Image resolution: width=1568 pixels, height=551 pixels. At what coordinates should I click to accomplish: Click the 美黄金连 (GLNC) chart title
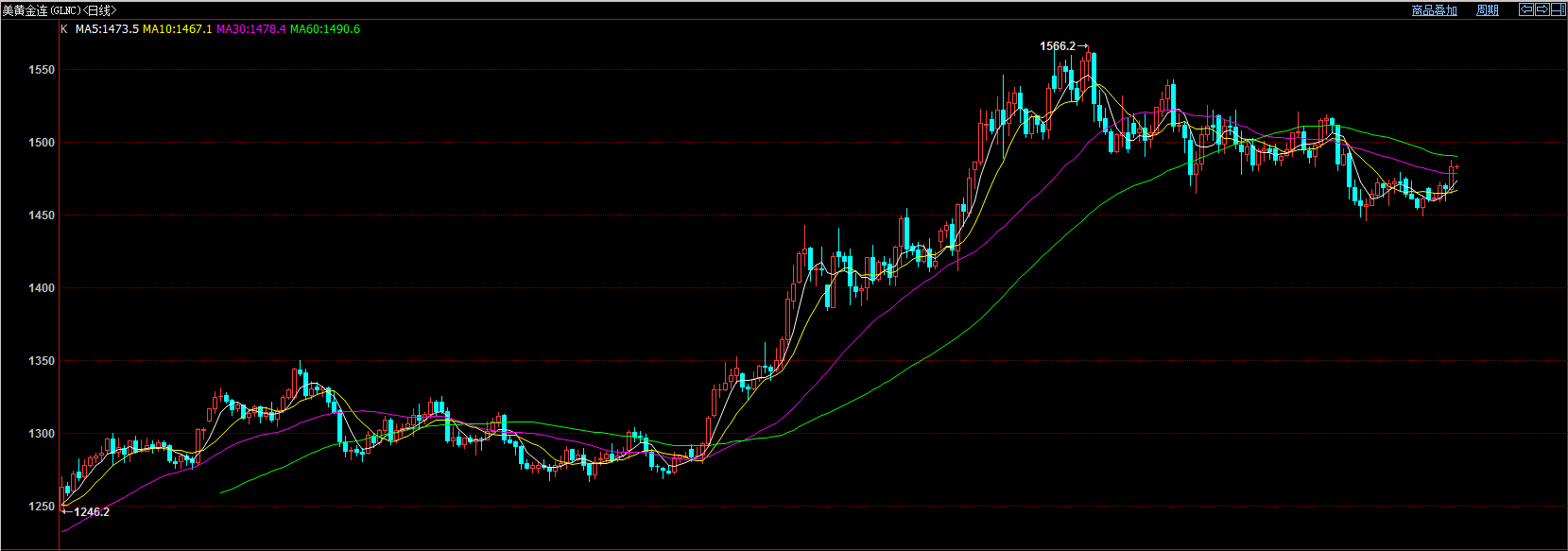[x=42, y=10]
